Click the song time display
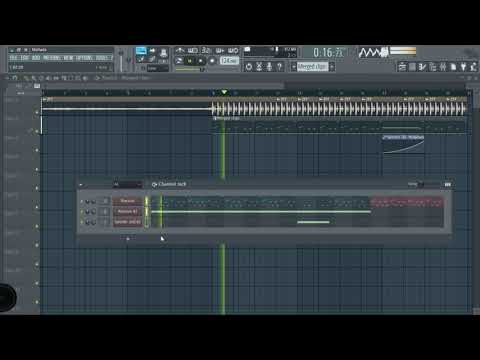The width and height of the screenshot is (480, 360). [x=328, y=53]
